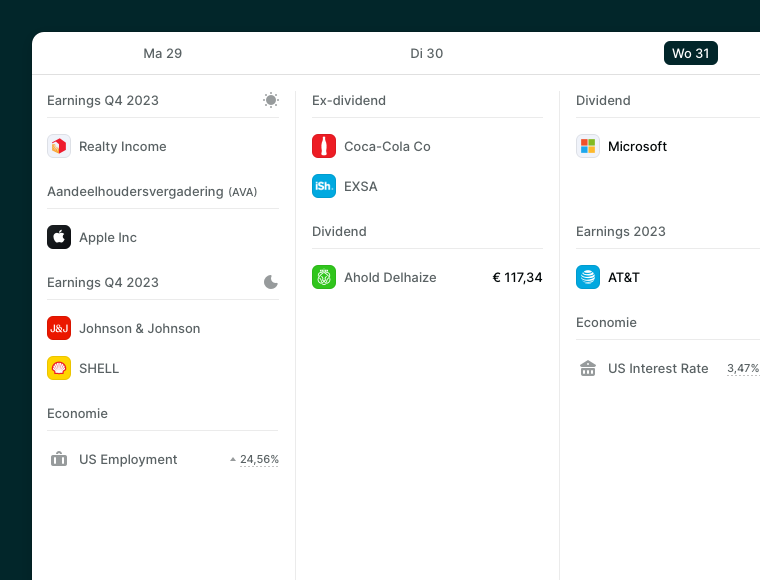Click the Coca-Cola Co logo icon

click(x=324, y=146)
